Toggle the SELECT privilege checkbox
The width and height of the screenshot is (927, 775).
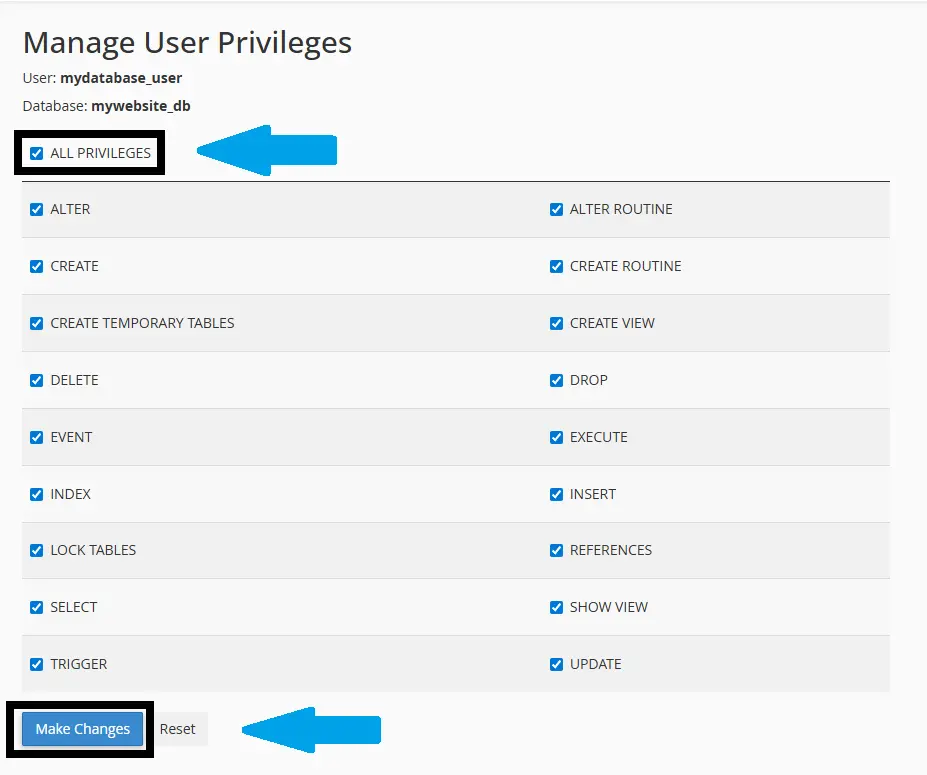pos(37,607)
